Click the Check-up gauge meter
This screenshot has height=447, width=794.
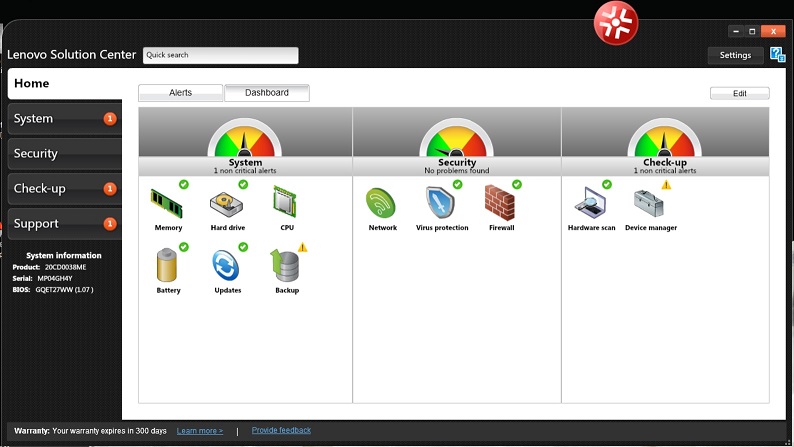tap(664, 138)
